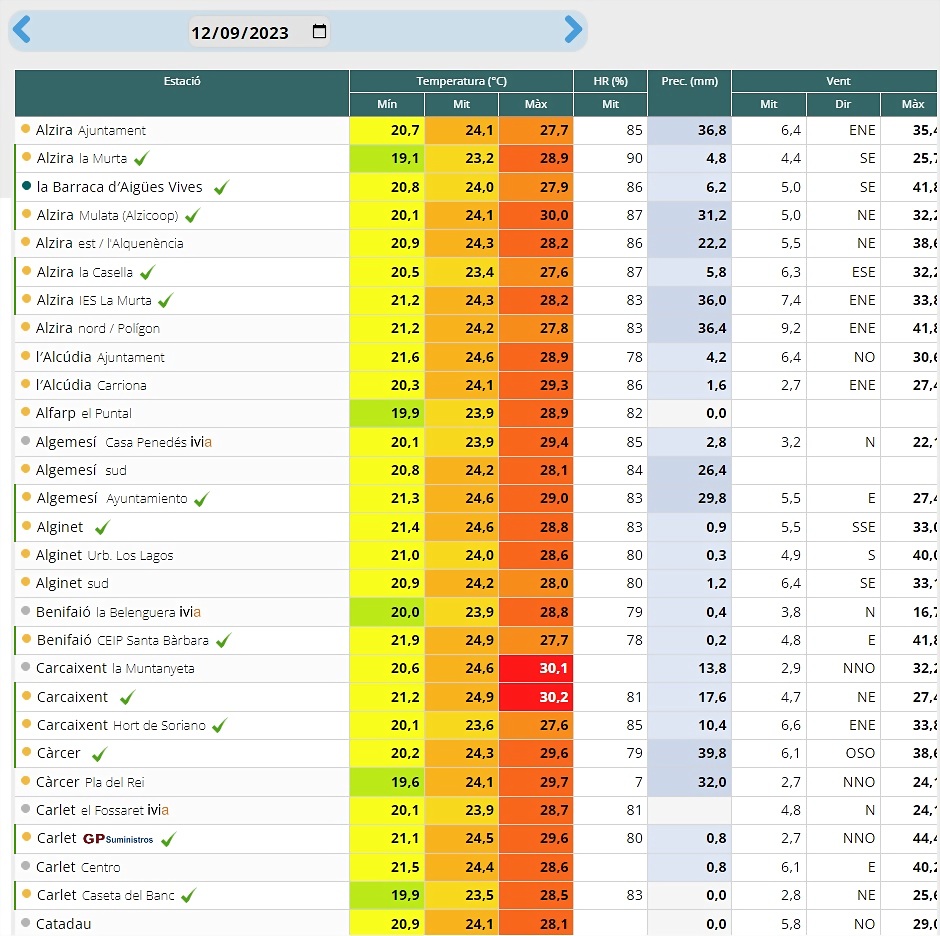Open Carcaixent Hort de Soriano station

(121, 726)
